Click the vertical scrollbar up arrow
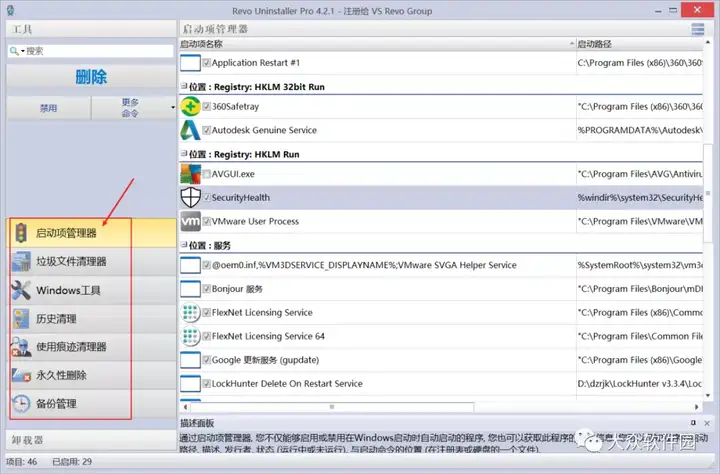This screenshot has width=720, height=474. [708, 42]
